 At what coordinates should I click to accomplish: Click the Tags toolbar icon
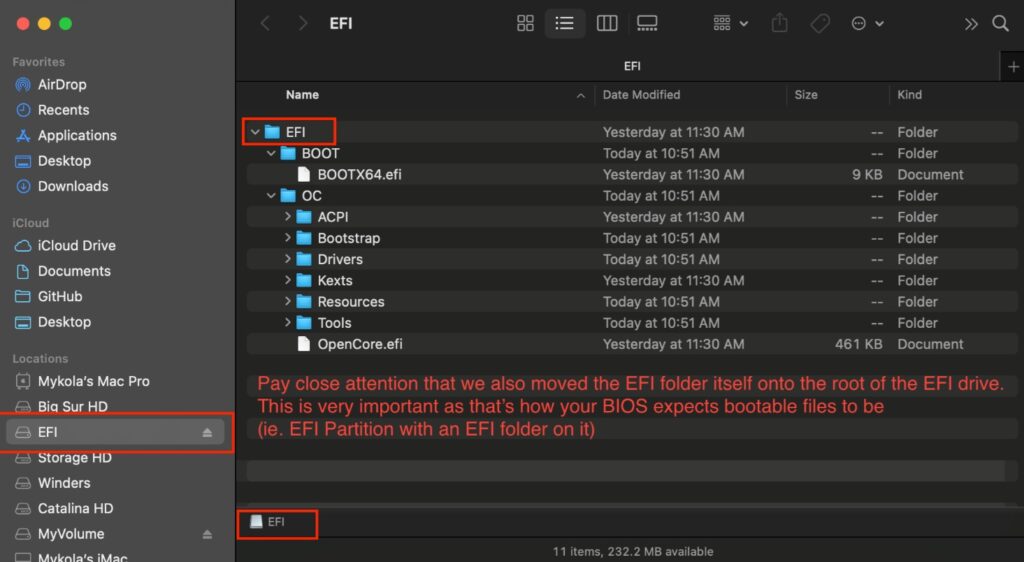pyautogui.click(x=820, y=23)
